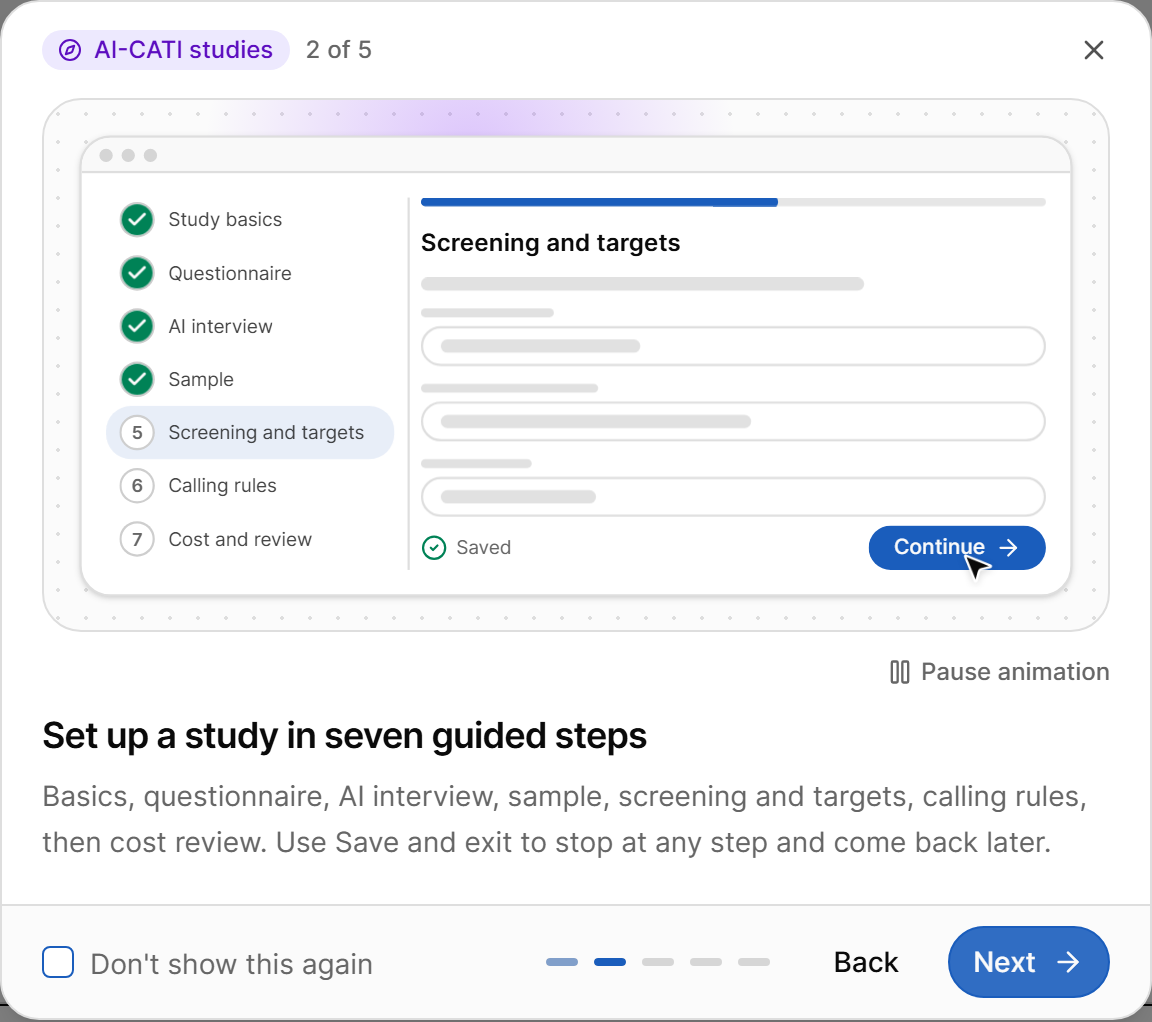Click the AI-CATI studies compass badge

click(166, 50)
